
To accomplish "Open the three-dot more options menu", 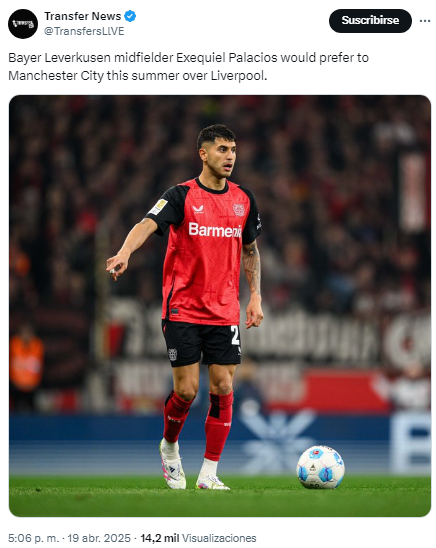I will click(424, 21).
